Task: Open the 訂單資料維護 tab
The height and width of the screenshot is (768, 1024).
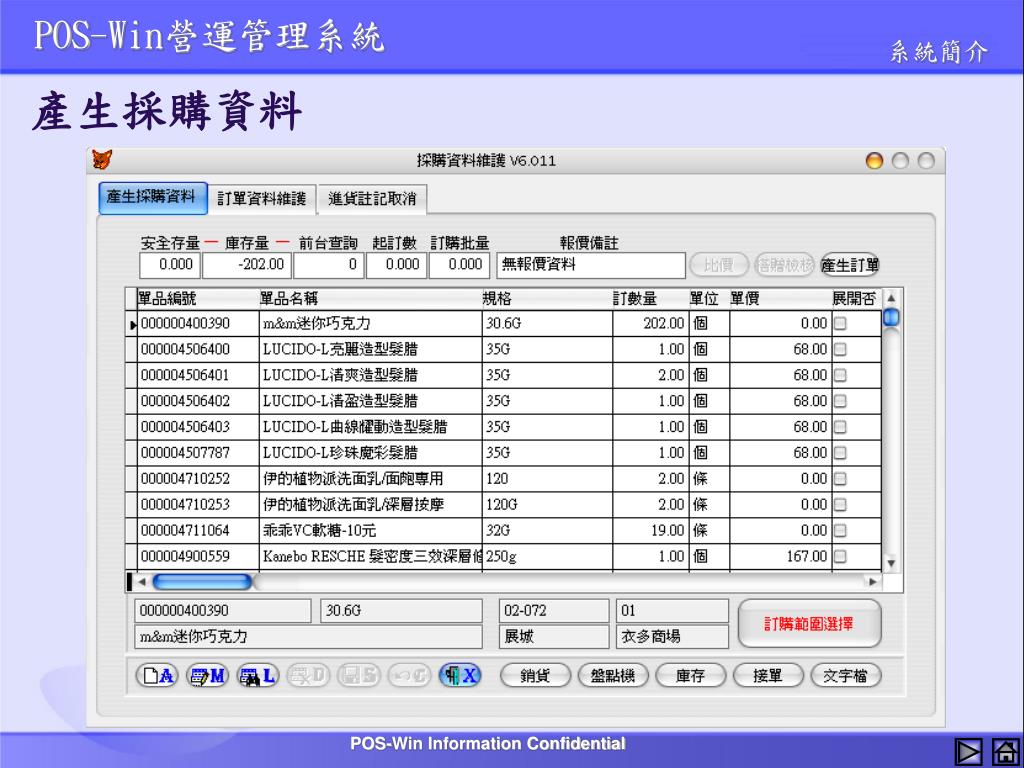Action: click(262, 199)
